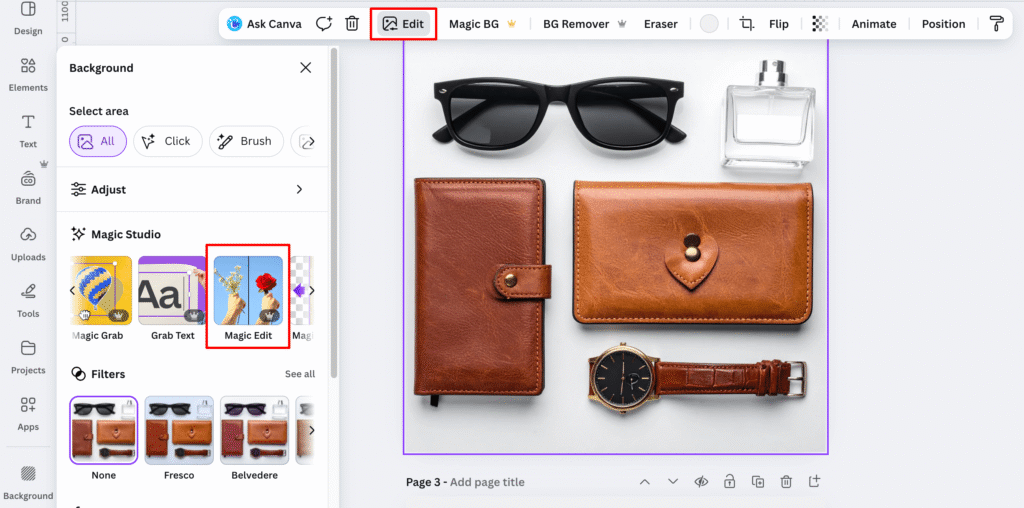Open the Position panel
The height and width of the screenshot is (508, 1024).
pyautogui.click(x=943, y=24)
